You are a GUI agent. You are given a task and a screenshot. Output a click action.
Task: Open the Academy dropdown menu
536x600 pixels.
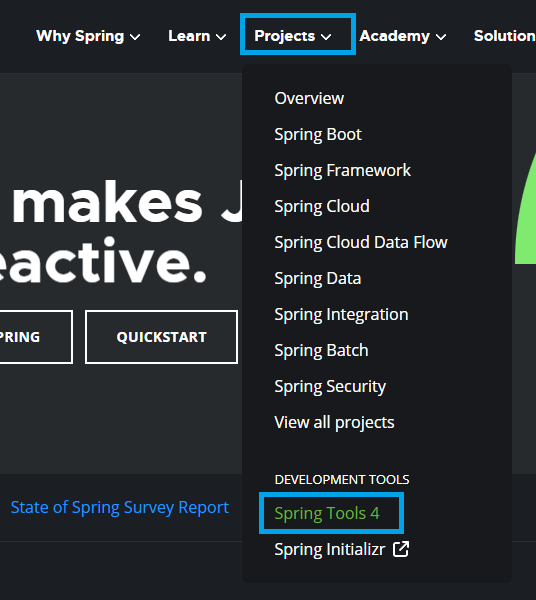pos(402,36)
